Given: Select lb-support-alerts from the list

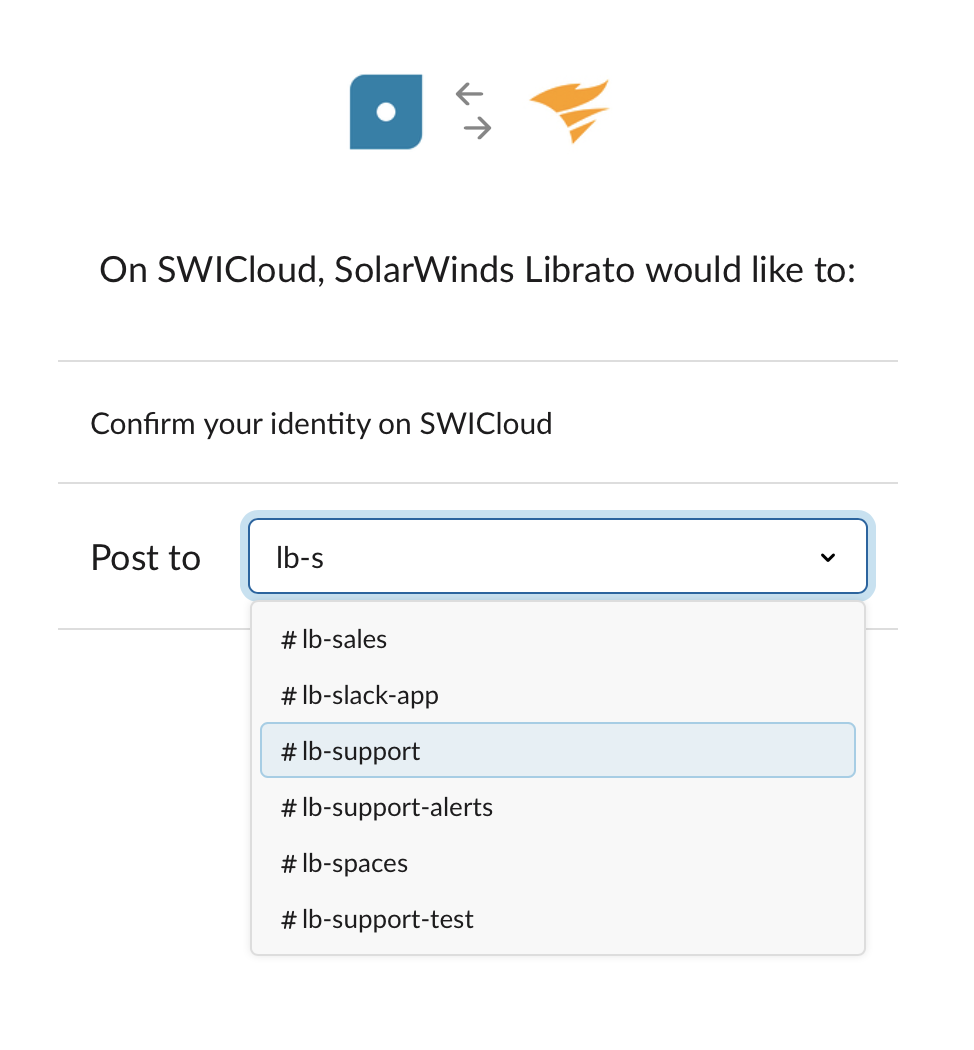Looking at the screenshot, I should pyautogui.click(x=397, y=807).
